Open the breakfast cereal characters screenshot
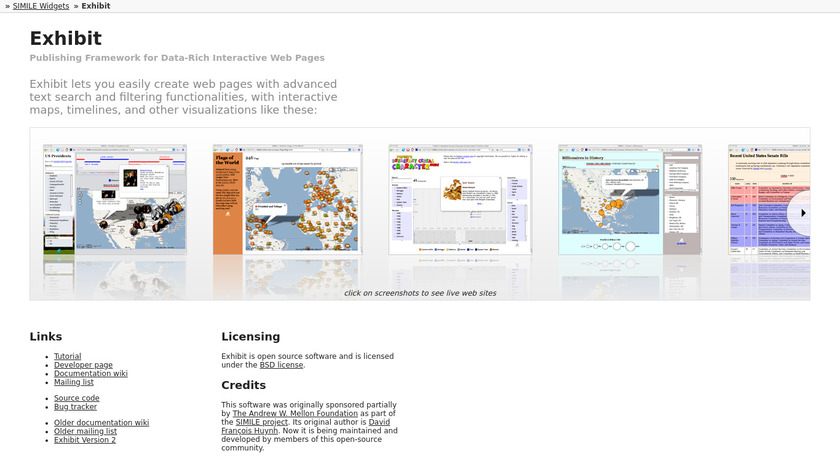Screen dimensions: 840x472 [461, 199]
